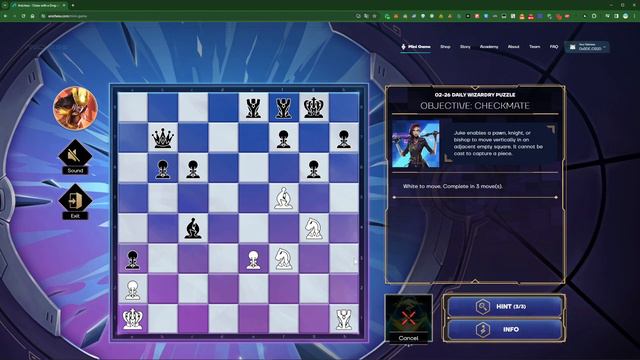Select the black rook on f8

(284, 108)
